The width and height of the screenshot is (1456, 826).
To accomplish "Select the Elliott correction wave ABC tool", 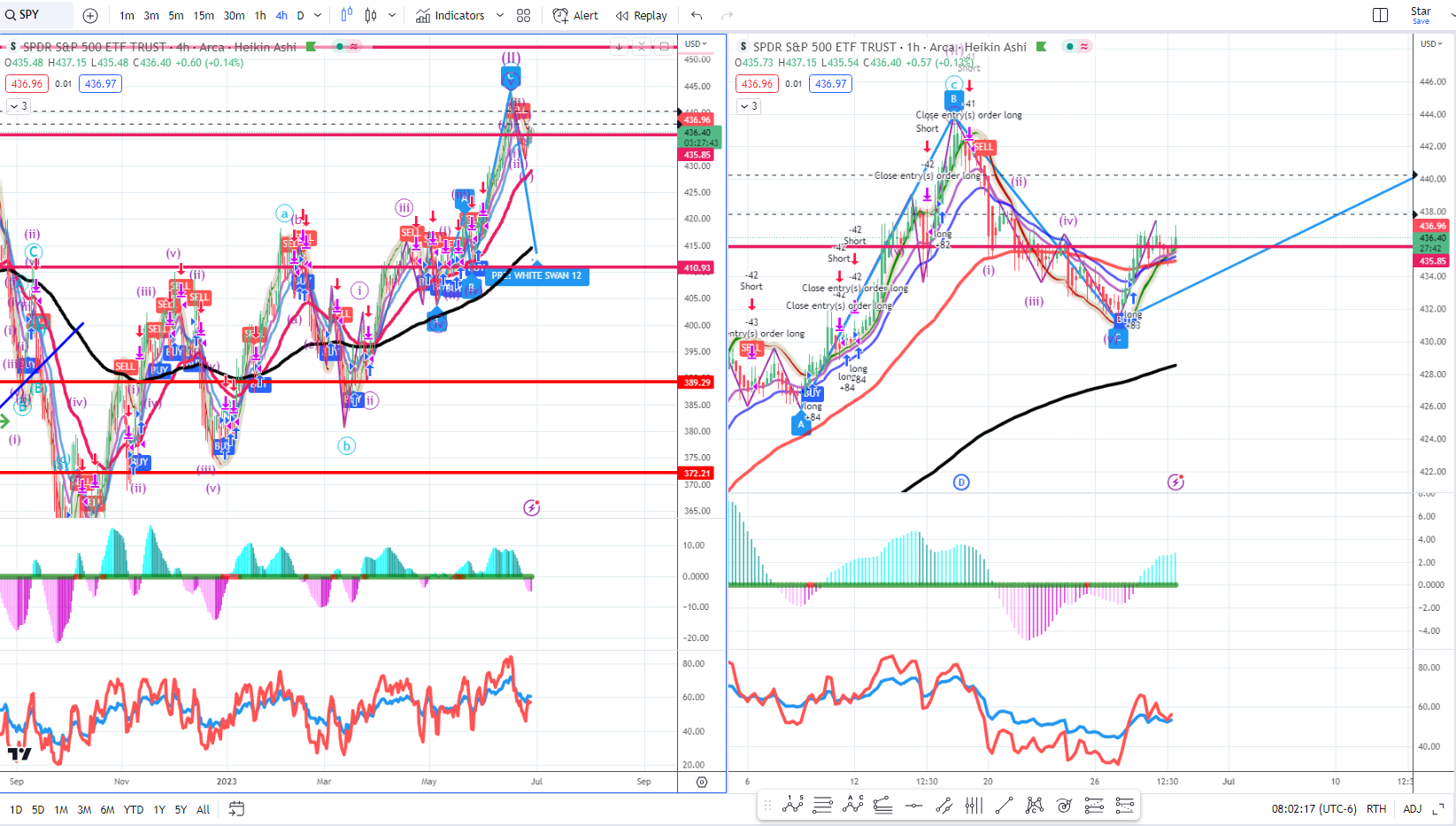I will coord(853,805).
